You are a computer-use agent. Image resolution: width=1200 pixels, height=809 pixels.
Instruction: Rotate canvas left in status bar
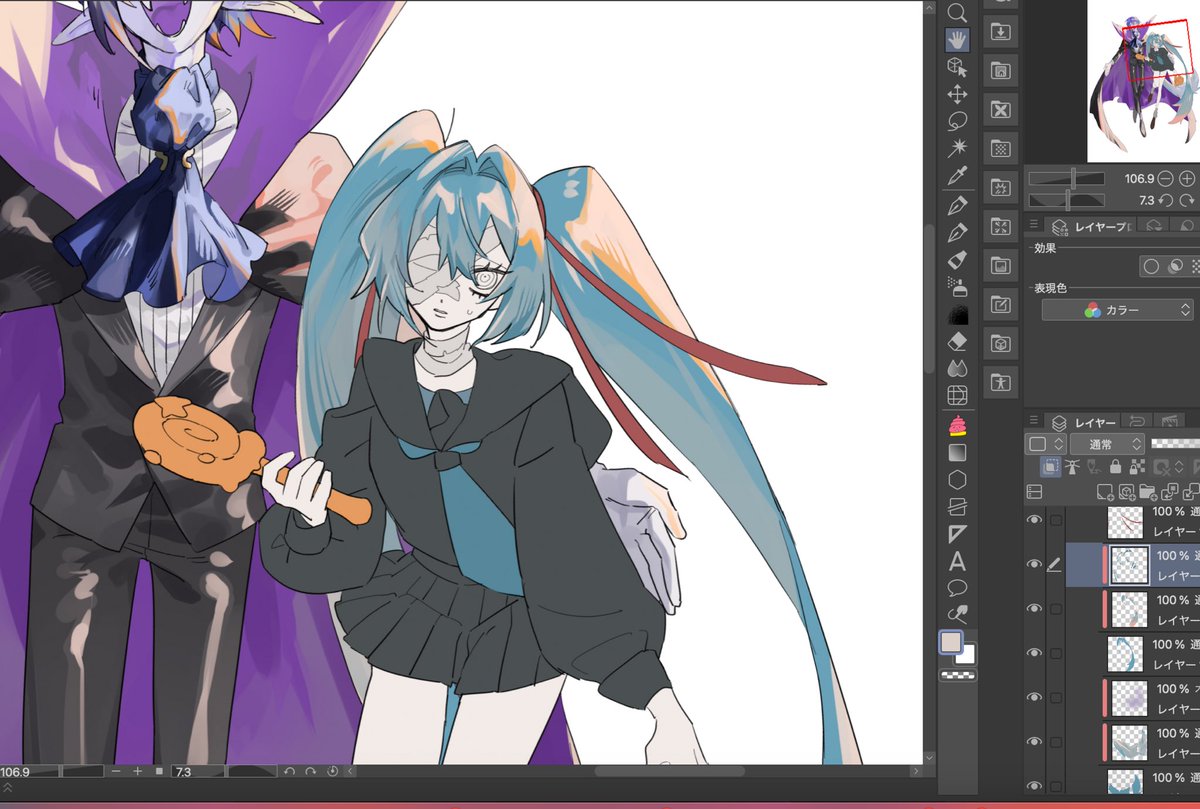pyautogui.click(x=289, y=772)
